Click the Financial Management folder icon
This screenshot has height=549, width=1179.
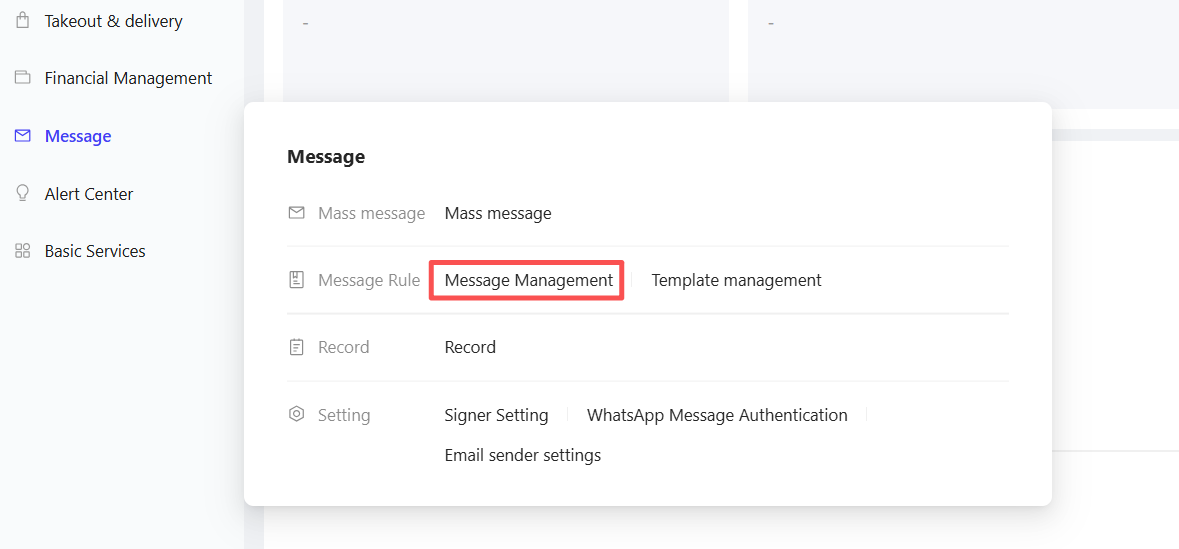point(23,77)
